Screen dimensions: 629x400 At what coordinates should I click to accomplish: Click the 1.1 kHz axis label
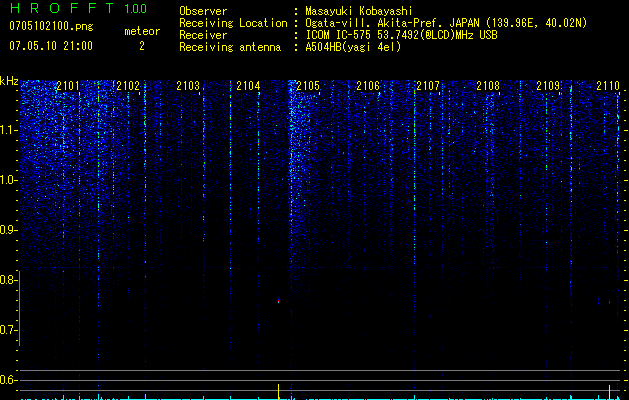coord(8,130)
